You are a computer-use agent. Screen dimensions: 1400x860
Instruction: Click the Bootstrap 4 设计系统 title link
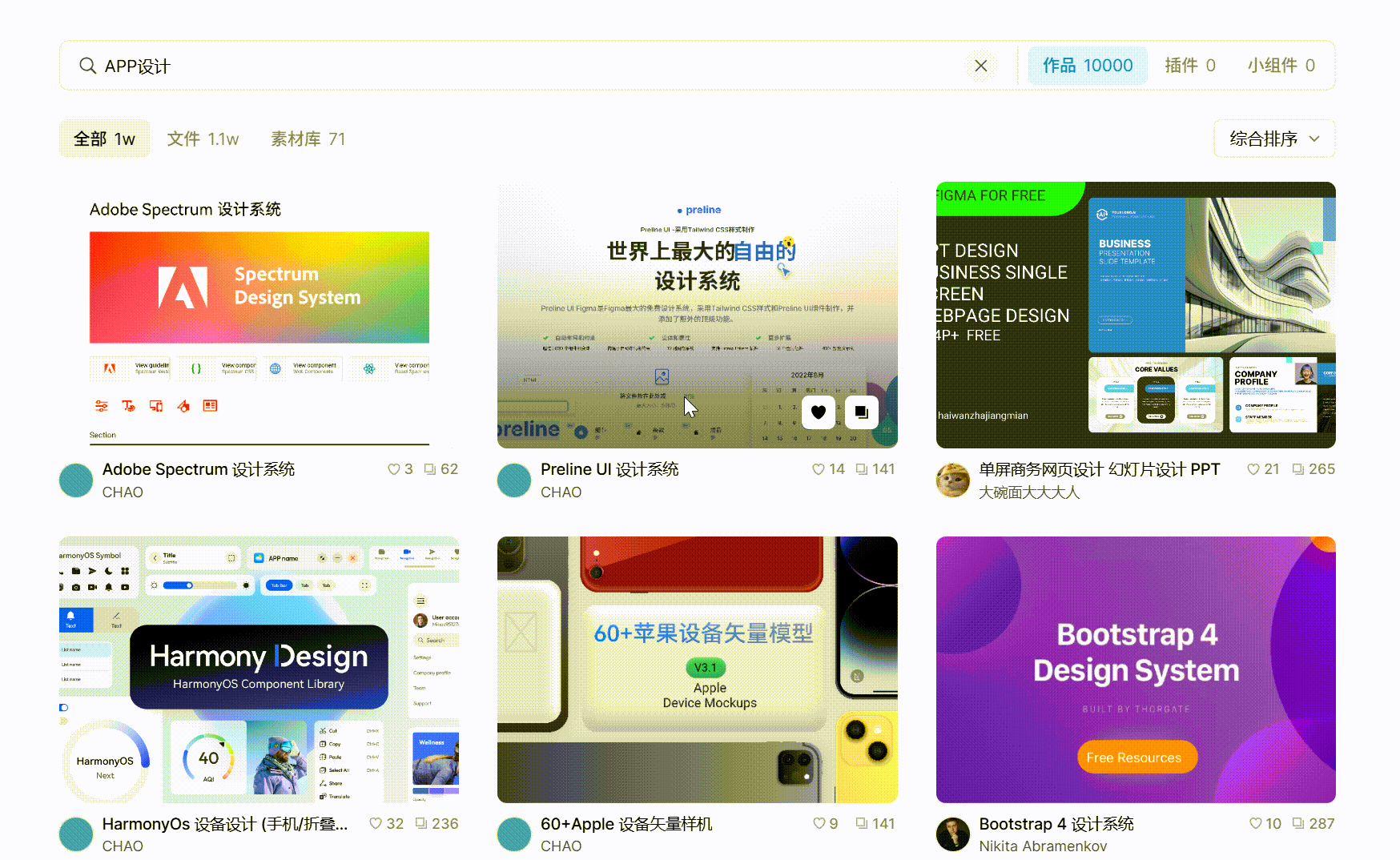[1056, 824]
